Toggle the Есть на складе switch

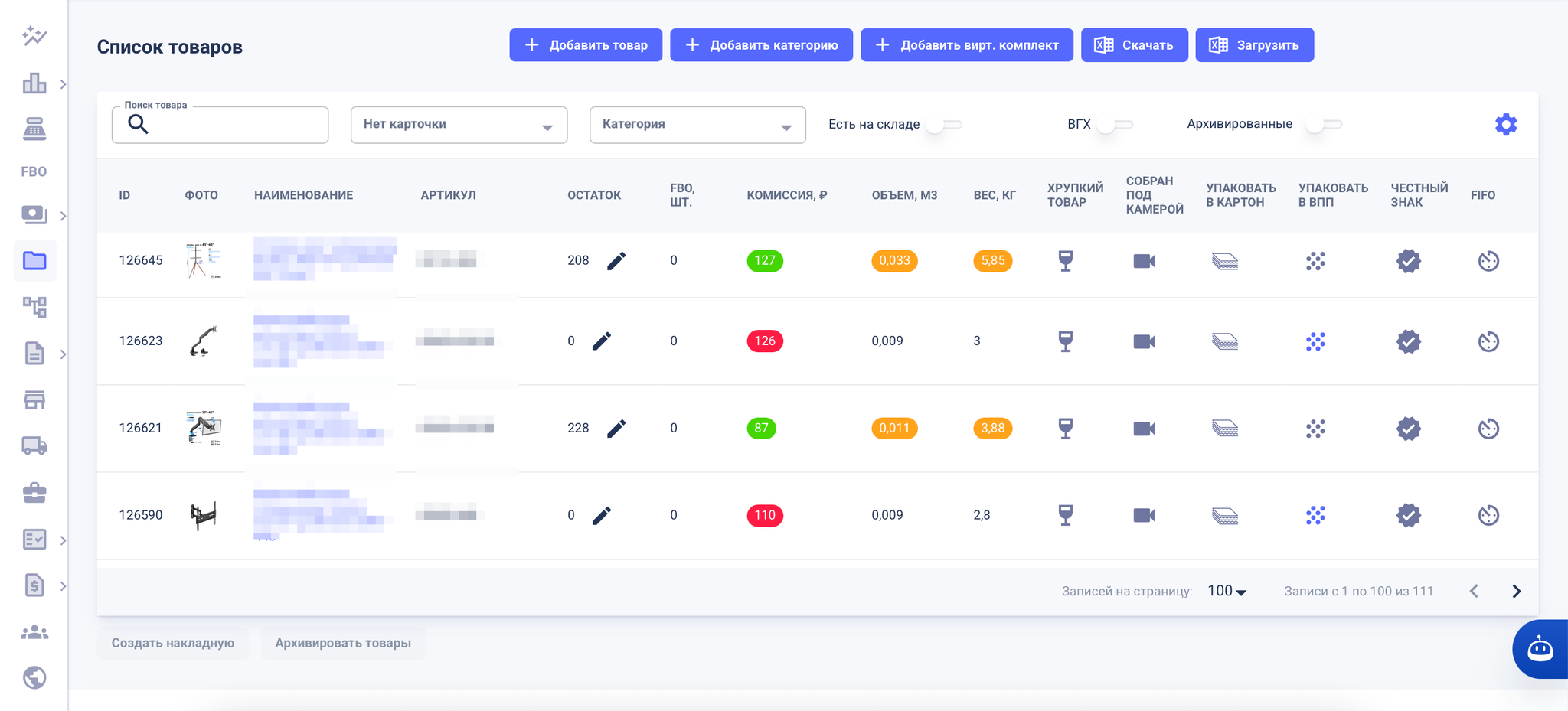943,125
